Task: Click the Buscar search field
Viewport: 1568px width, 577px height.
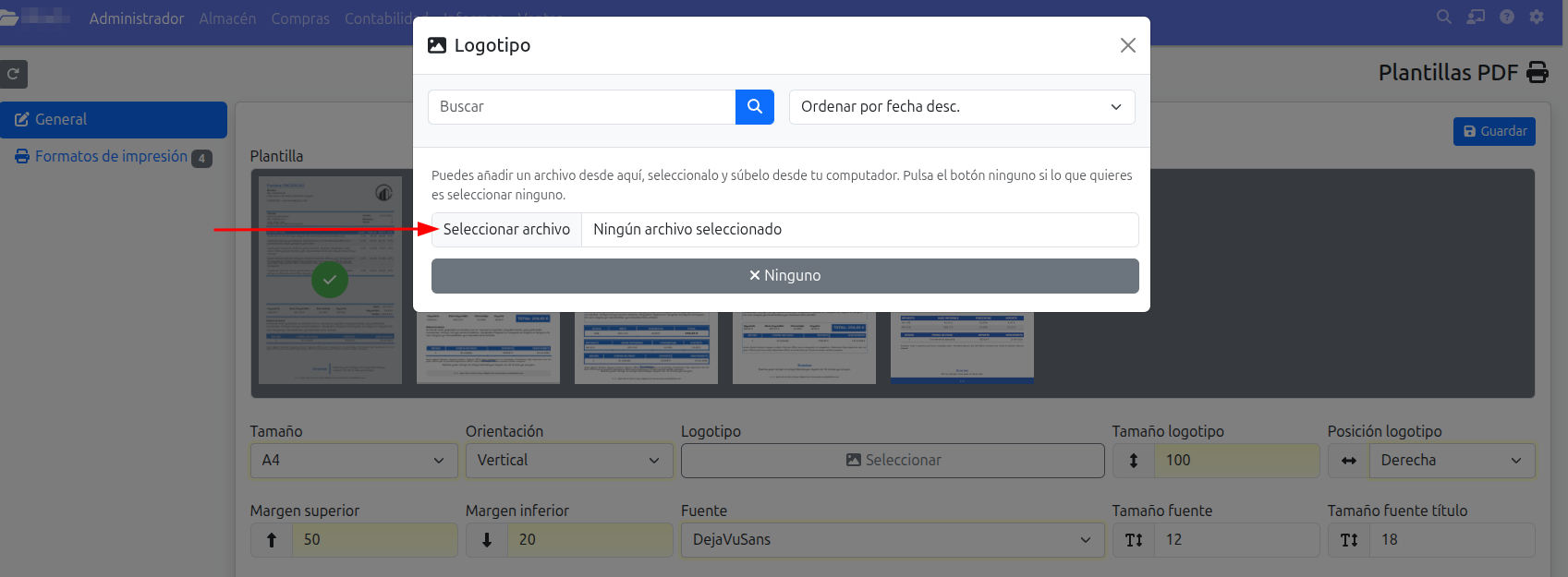Action: click(581, 107)
